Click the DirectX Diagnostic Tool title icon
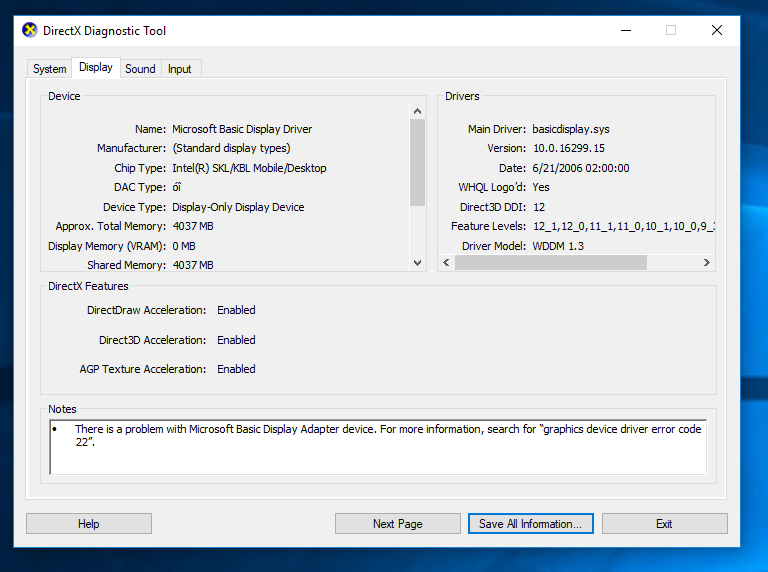This screenshot has width=768, height=572. click(30, 30)
